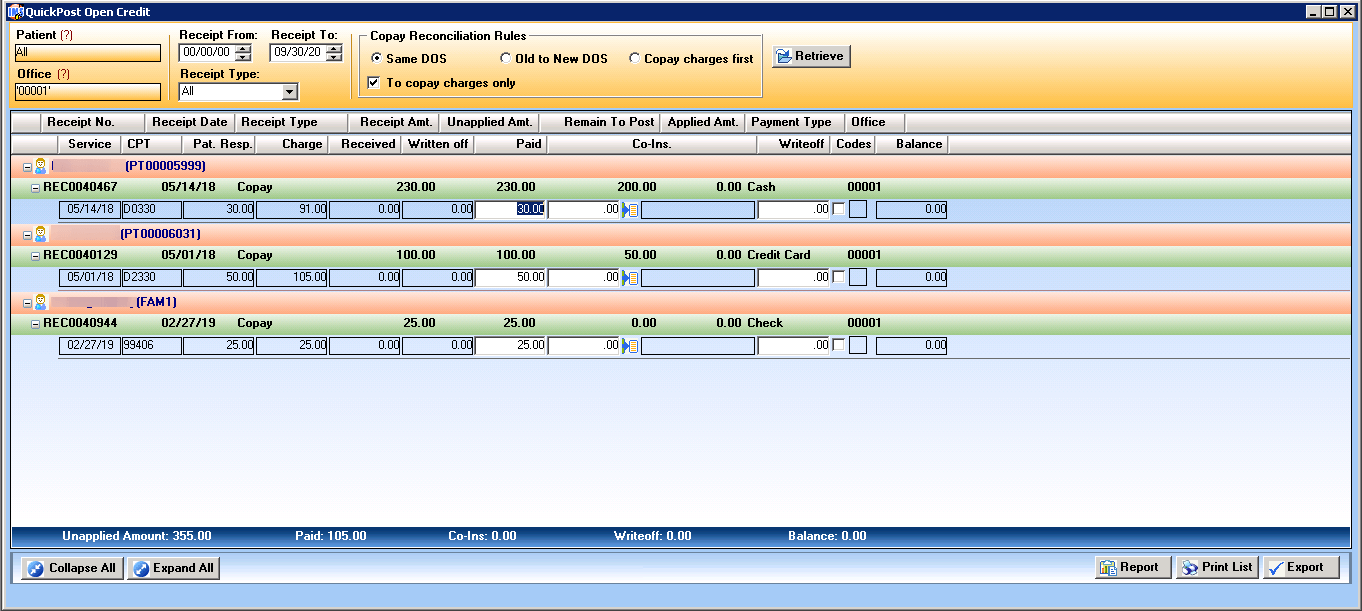Click the Export button
This screenshot has width=1362, height=611.
[1300, 568]
